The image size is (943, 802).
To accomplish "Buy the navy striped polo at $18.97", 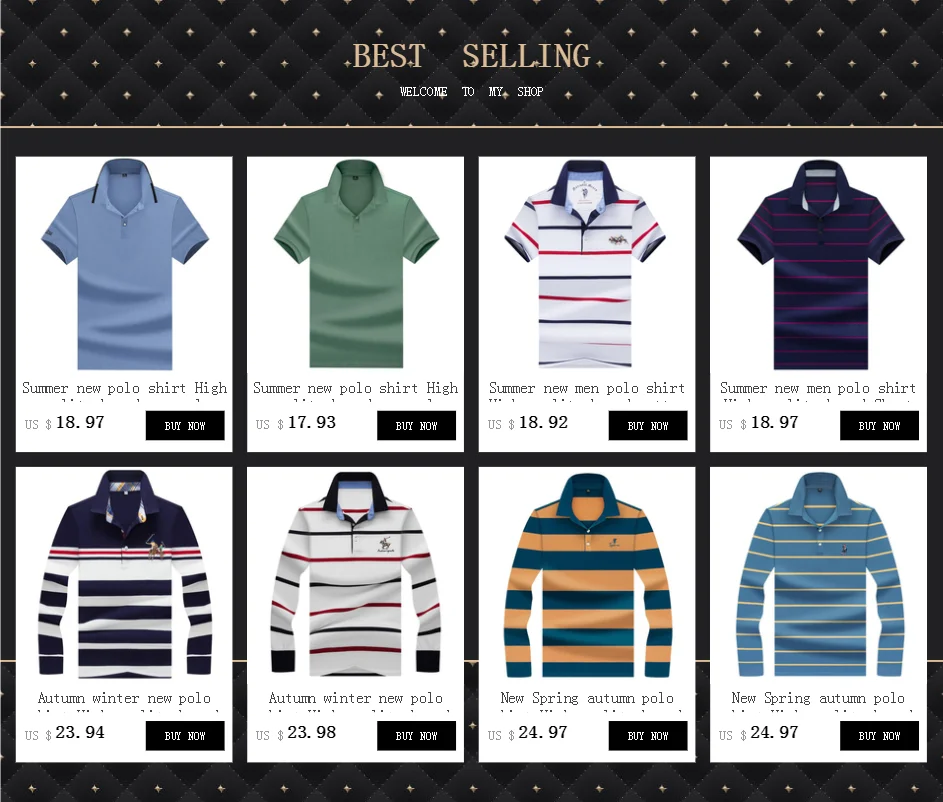I will coord(879,426).
